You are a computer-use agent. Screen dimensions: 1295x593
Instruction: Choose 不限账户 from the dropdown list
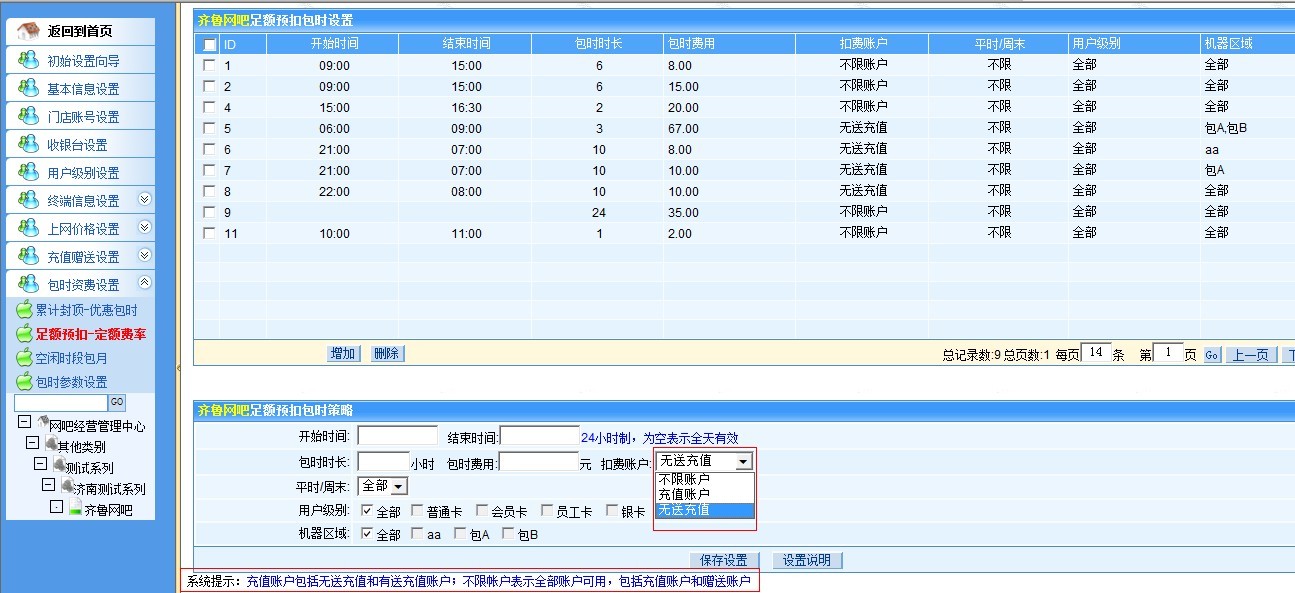[x=704, y=479]
